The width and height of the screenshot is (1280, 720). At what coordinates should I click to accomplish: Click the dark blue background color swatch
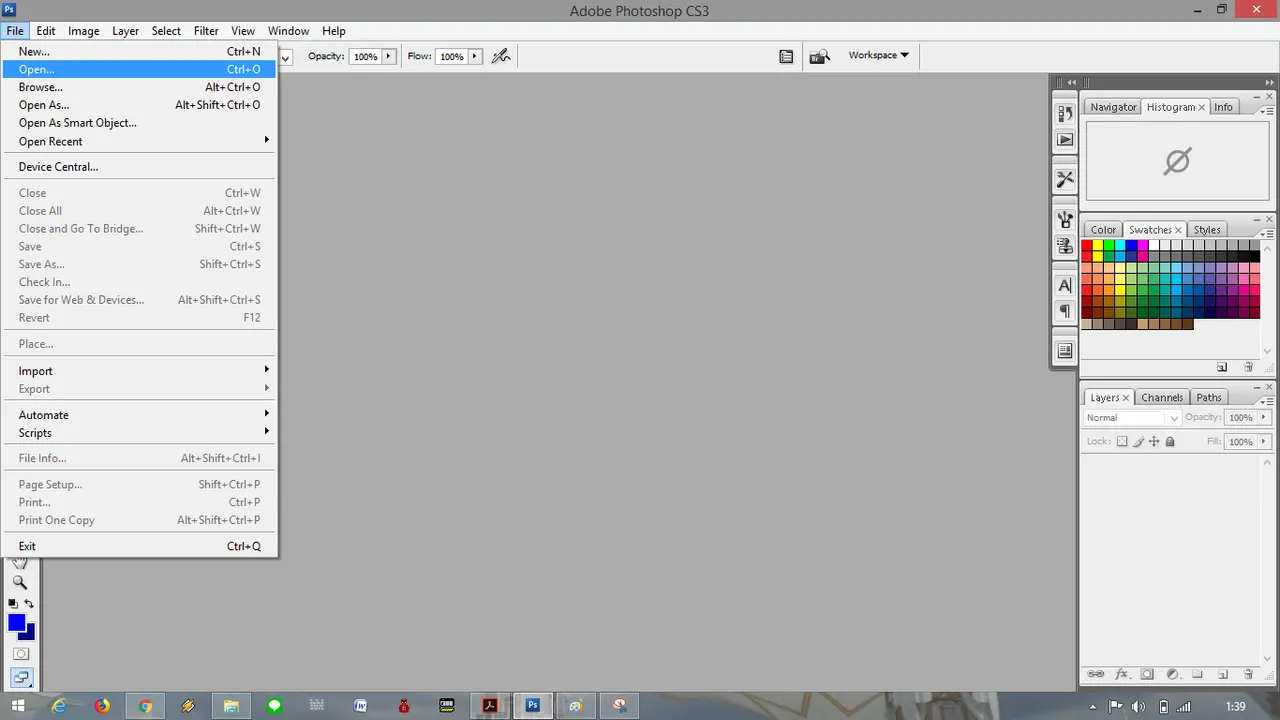(28, 634)
